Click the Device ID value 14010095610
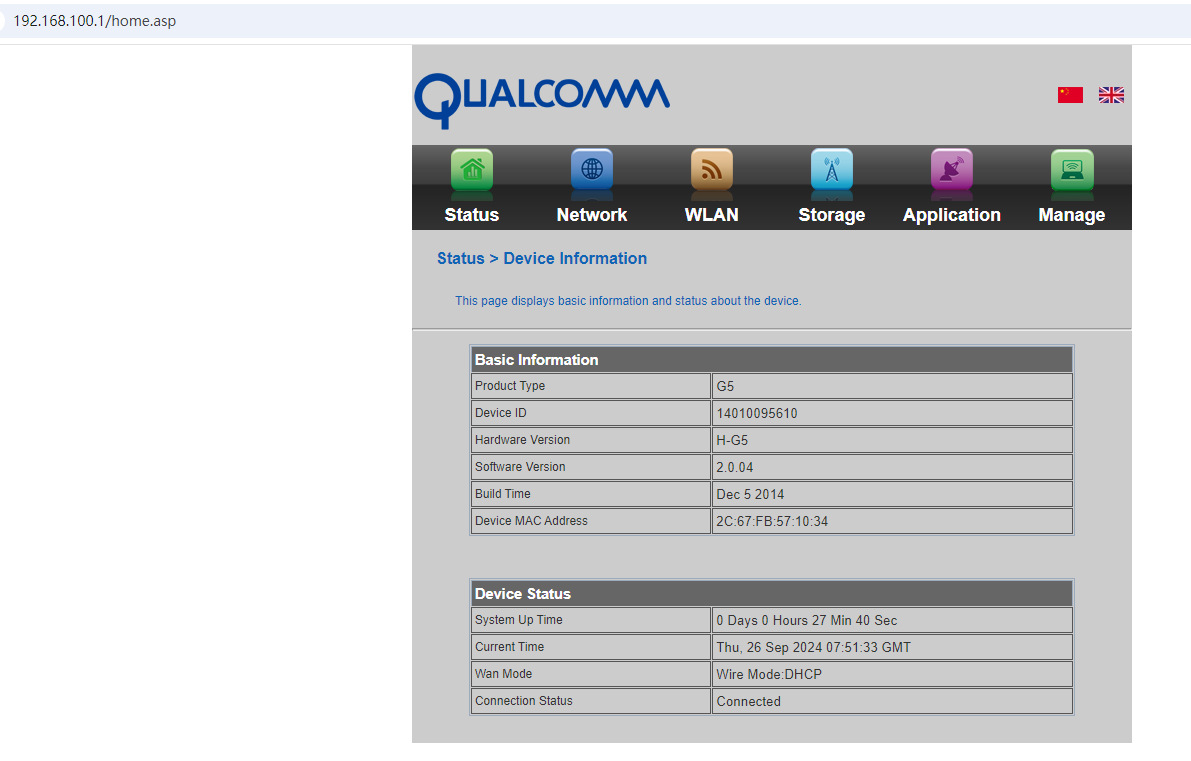This screenshot has width=1191, height=761. click(757, 413)
